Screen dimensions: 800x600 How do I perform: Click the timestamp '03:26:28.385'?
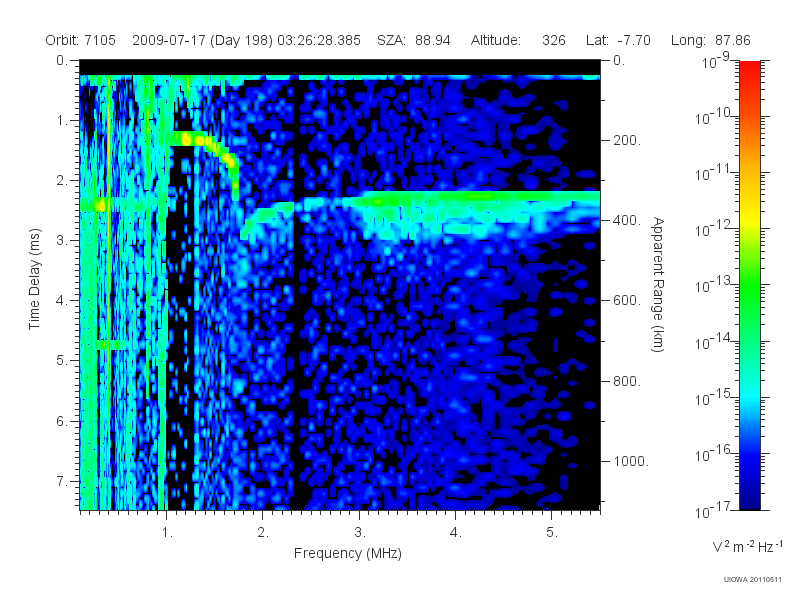tap(319, 40)
